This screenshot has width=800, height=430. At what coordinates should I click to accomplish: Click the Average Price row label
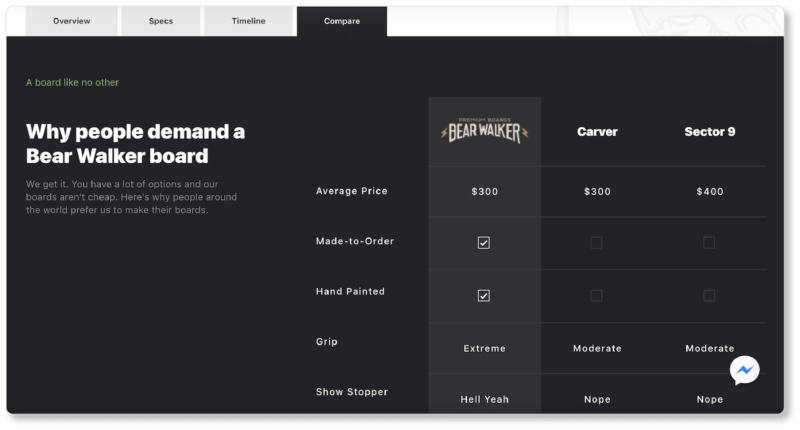351,191
